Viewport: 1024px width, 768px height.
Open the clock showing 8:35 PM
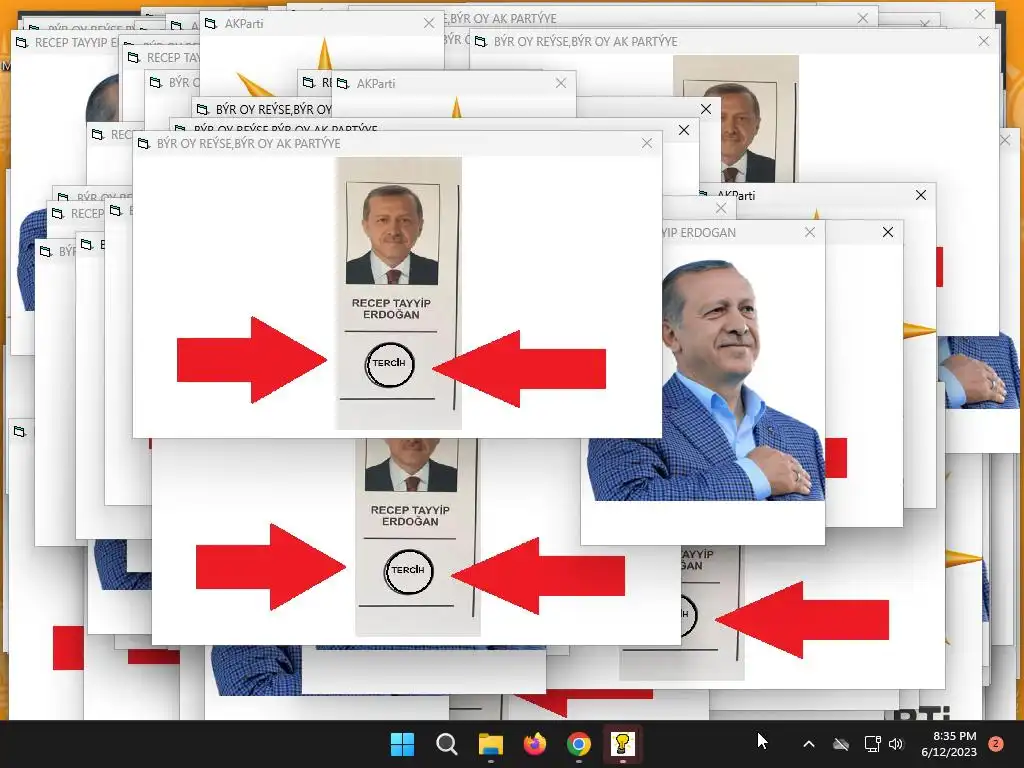954,736
